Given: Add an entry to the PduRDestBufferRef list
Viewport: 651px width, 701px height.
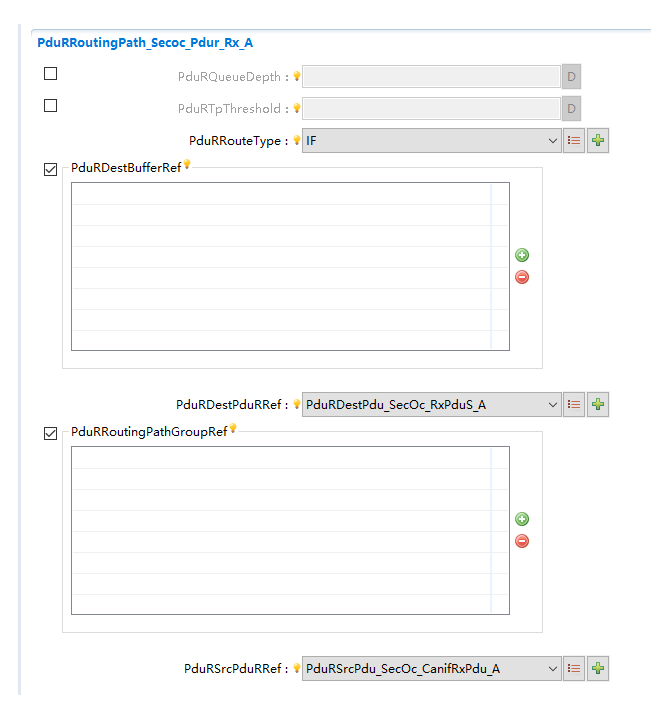Looking at the screenshot, I should pos(521,256).
